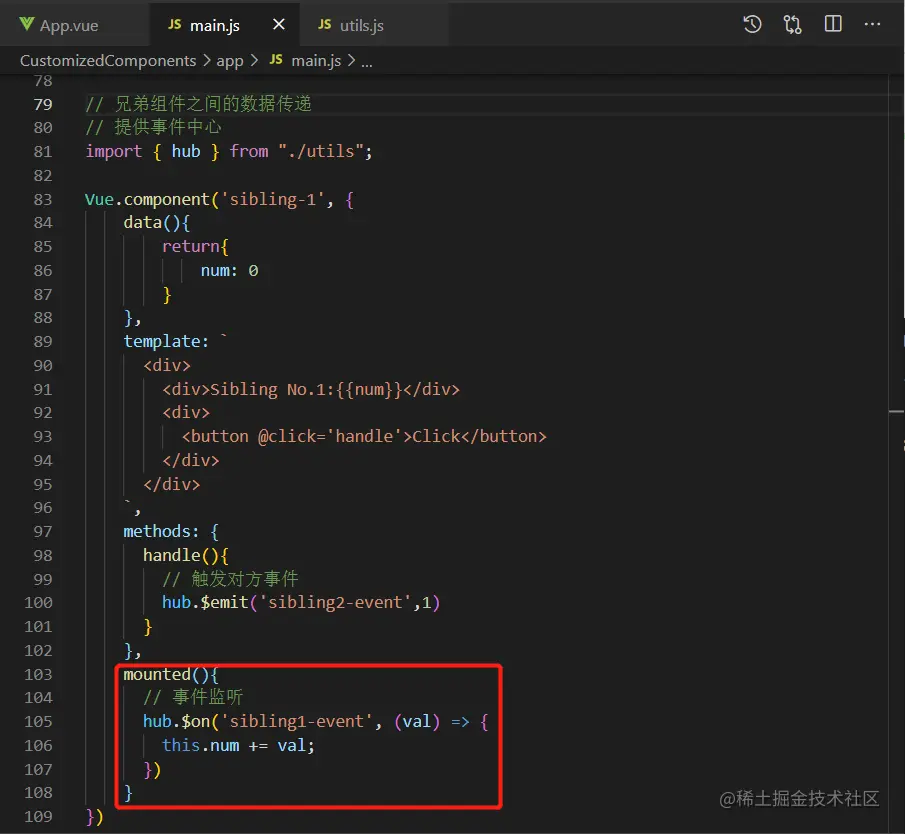Click 'sibling2-event' string
The width and height of the screenshot is (905, 834).
335,603
